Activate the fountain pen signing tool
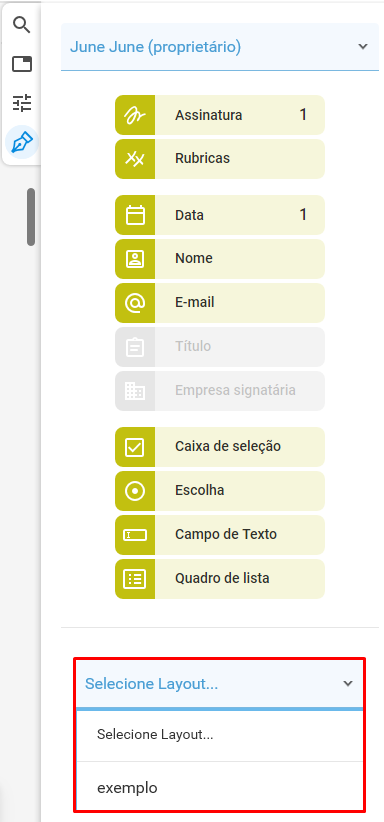 [22, 142]
